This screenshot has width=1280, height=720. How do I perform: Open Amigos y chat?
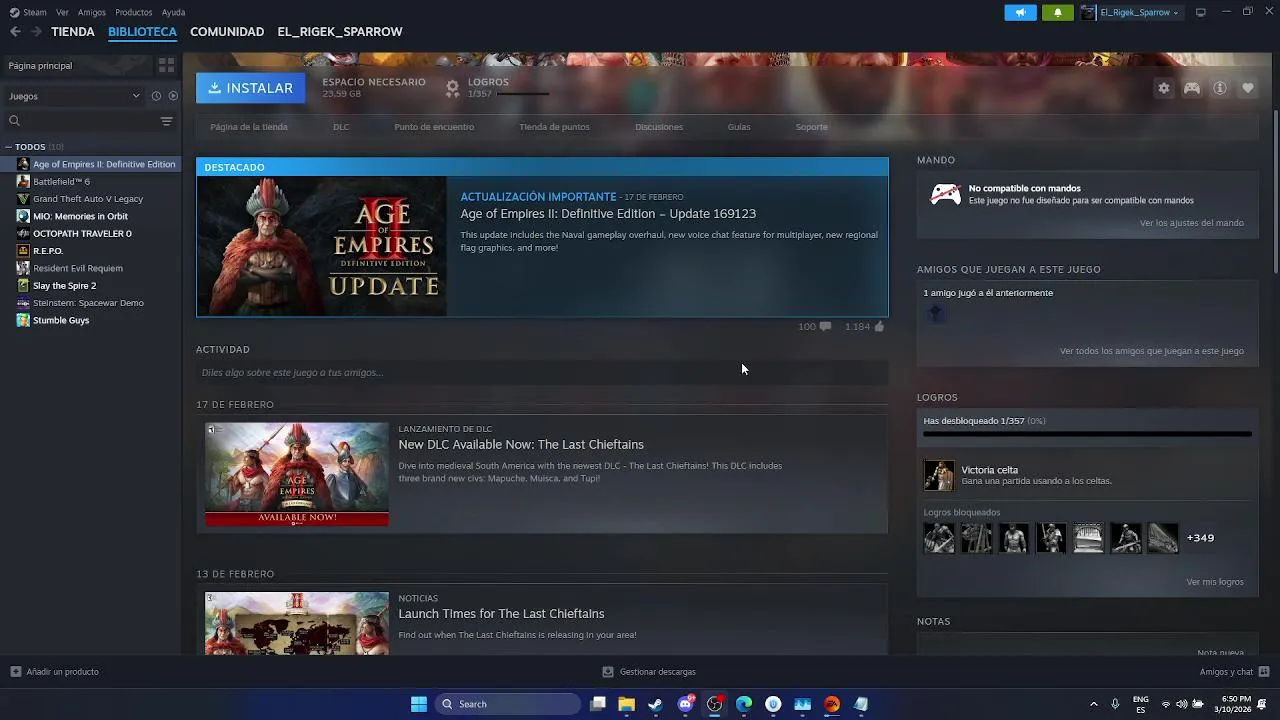tap(1234, 672)
